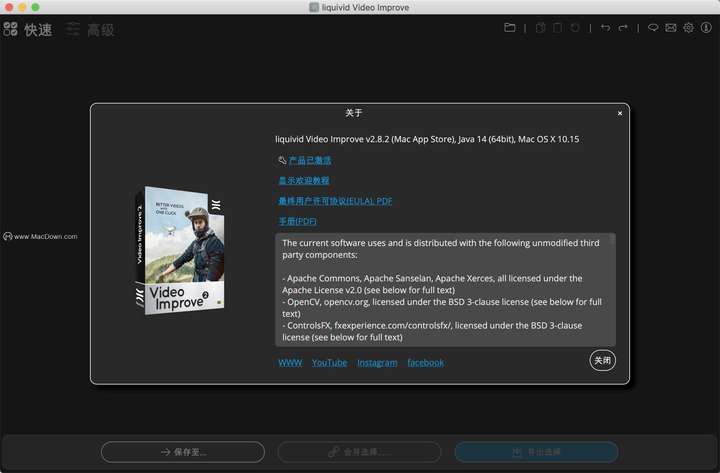Click the 'Apache Commons, Apache Sanselan' license line
The width and height of the screenshot is (720, 473).
point(432,284)
